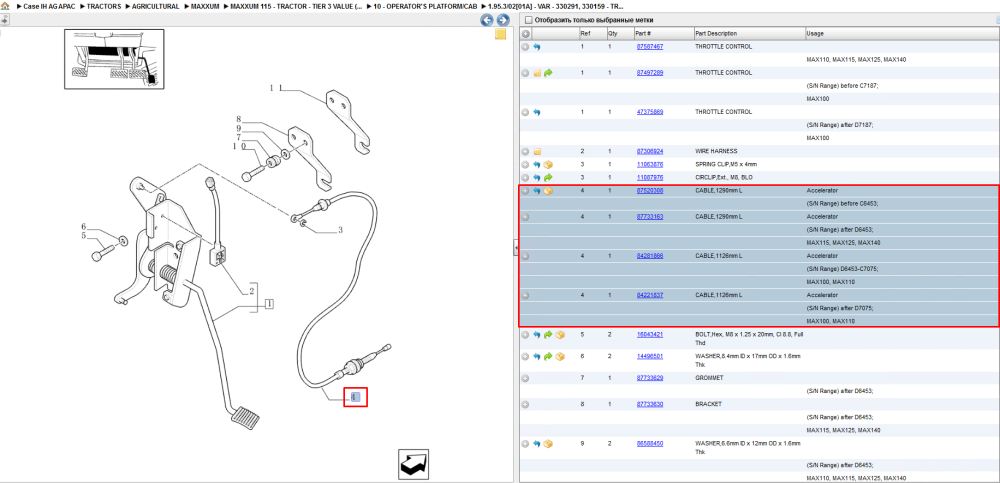Toggle grey select circle for WIRE HARNESS

click(526, 152)
